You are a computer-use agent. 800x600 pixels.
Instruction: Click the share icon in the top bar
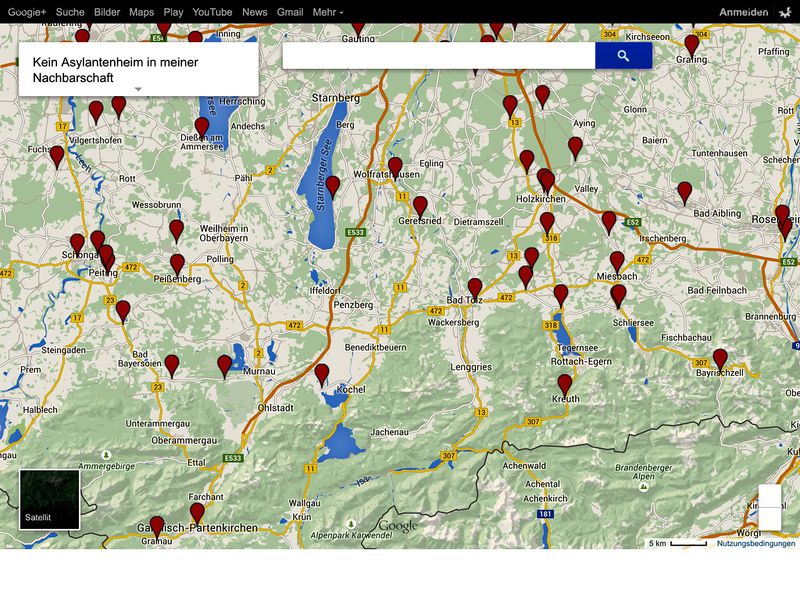click(784, 10)
